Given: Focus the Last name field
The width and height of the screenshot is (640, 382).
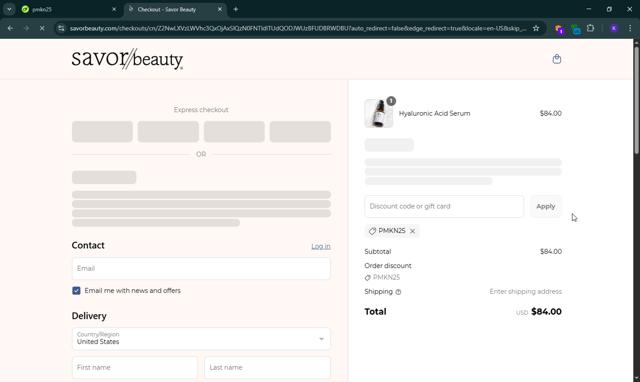Looking at the screenshot, I should (x=267, y=367).
